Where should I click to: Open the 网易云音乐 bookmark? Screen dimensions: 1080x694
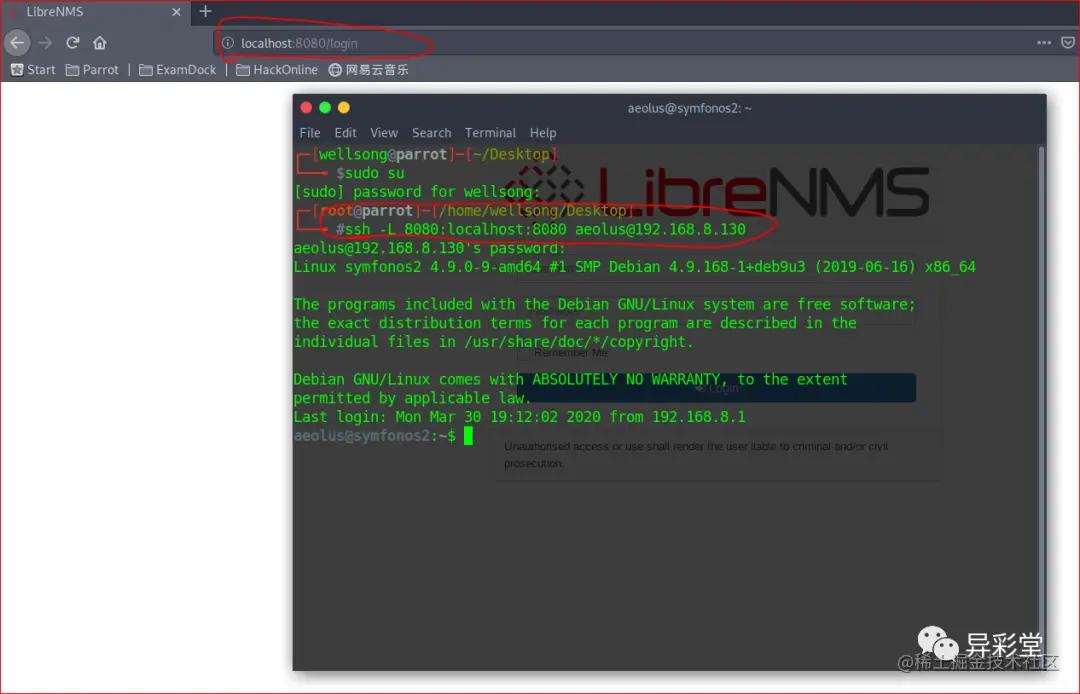coord(368,70)
